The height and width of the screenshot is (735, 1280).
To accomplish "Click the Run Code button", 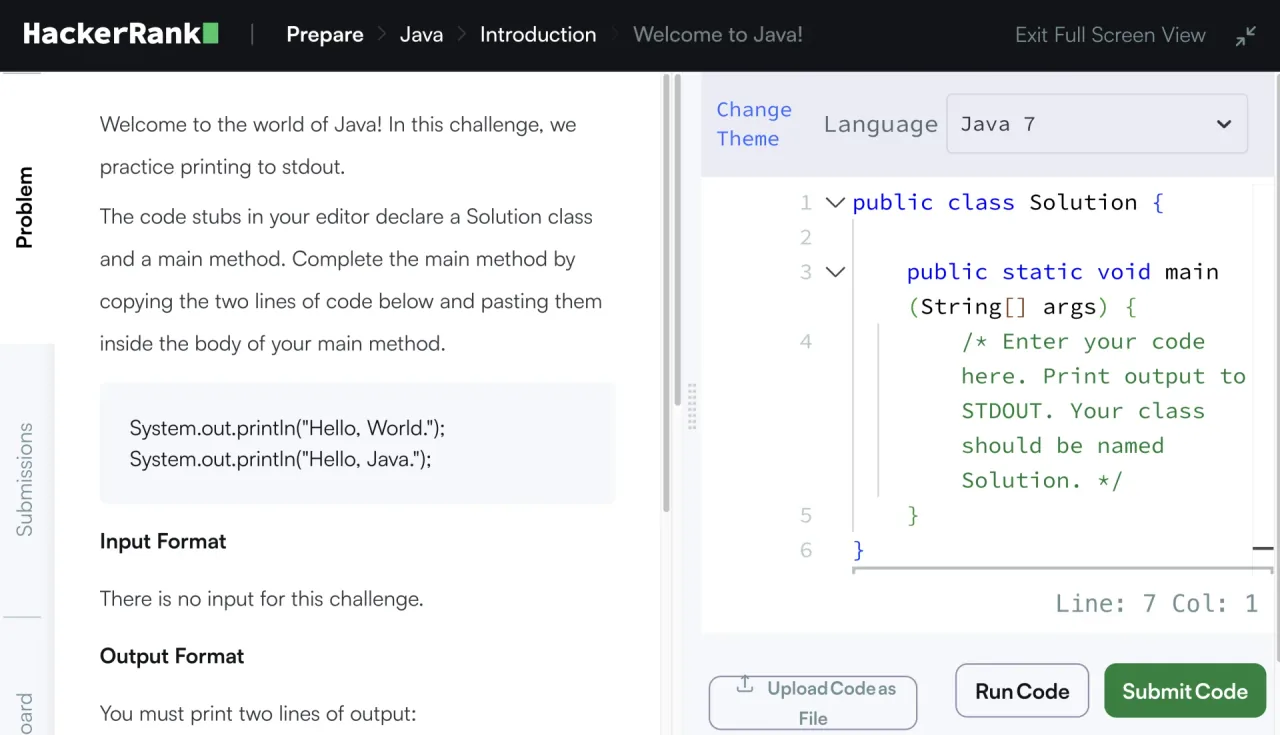I will pyautogui.click(x=1022, y=691).
